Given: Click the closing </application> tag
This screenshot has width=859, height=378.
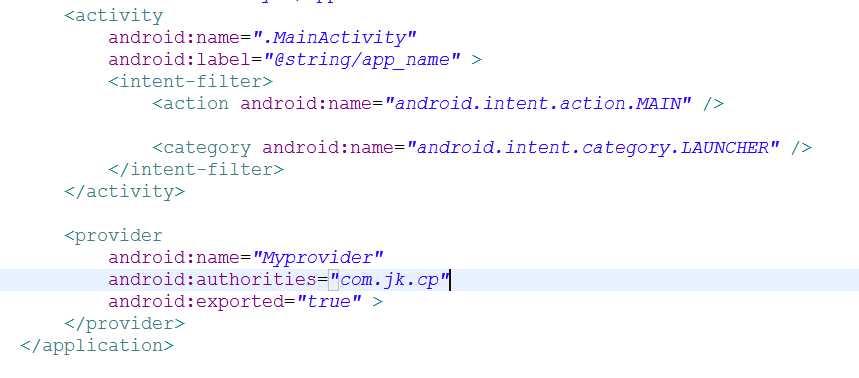Looking at the screenshot, I should click(97, 345).
